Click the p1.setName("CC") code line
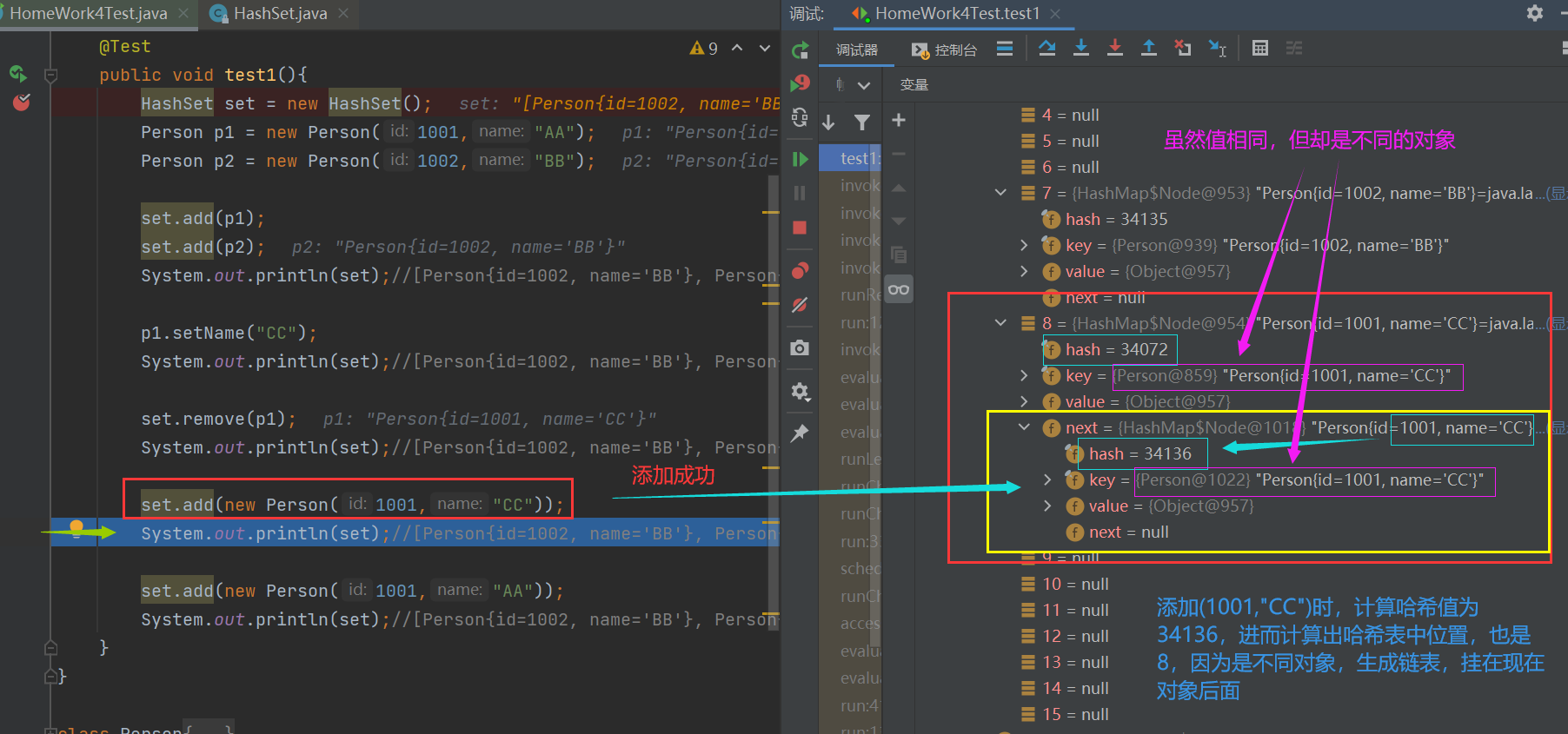 pyautogui.click(x=229, y=333)
